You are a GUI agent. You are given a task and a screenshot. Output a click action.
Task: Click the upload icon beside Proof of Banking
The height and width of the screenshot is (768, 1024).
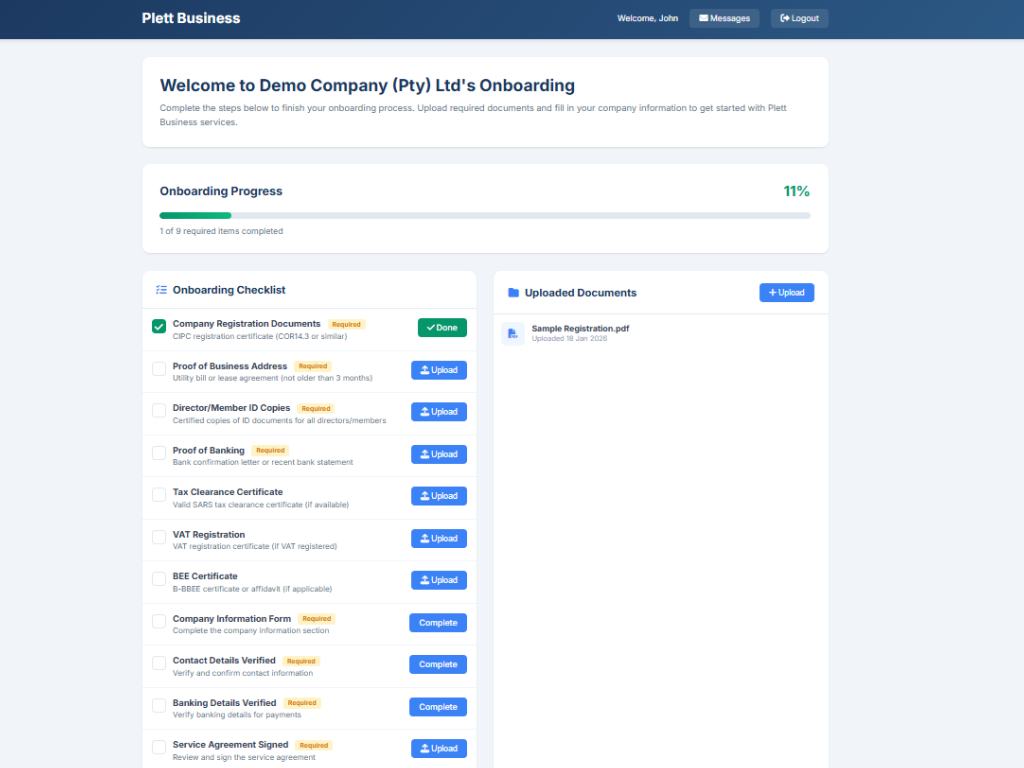[427, 454]
